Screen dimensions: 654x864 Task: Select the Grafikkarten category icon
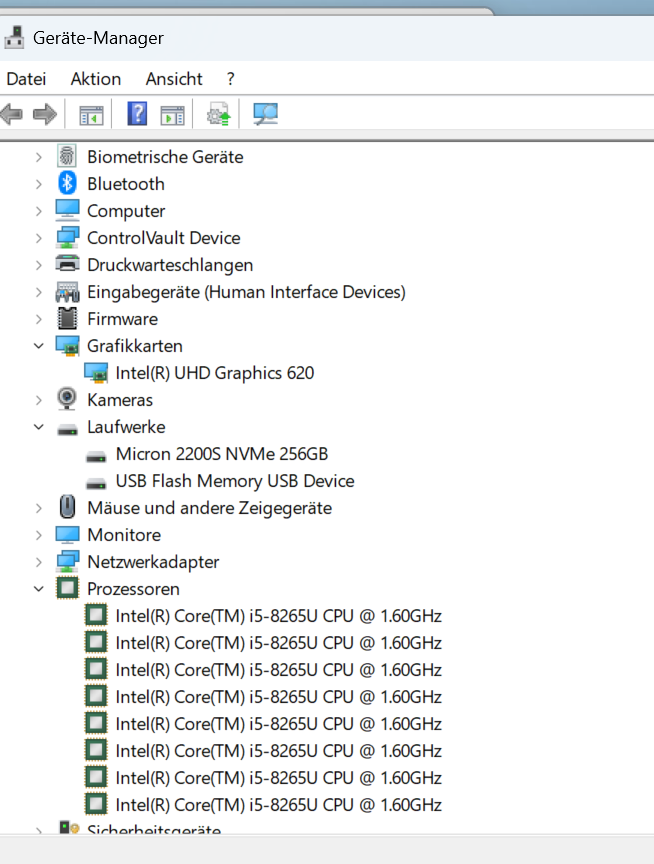tap(67, 345)
